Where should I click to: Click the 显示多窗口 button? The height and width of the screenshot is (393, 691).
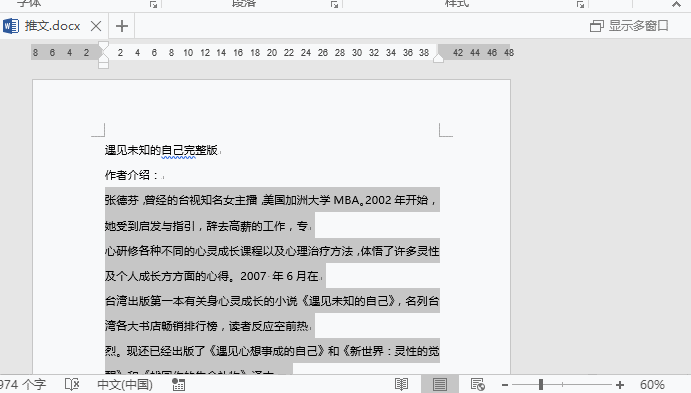tap(629, 26)
